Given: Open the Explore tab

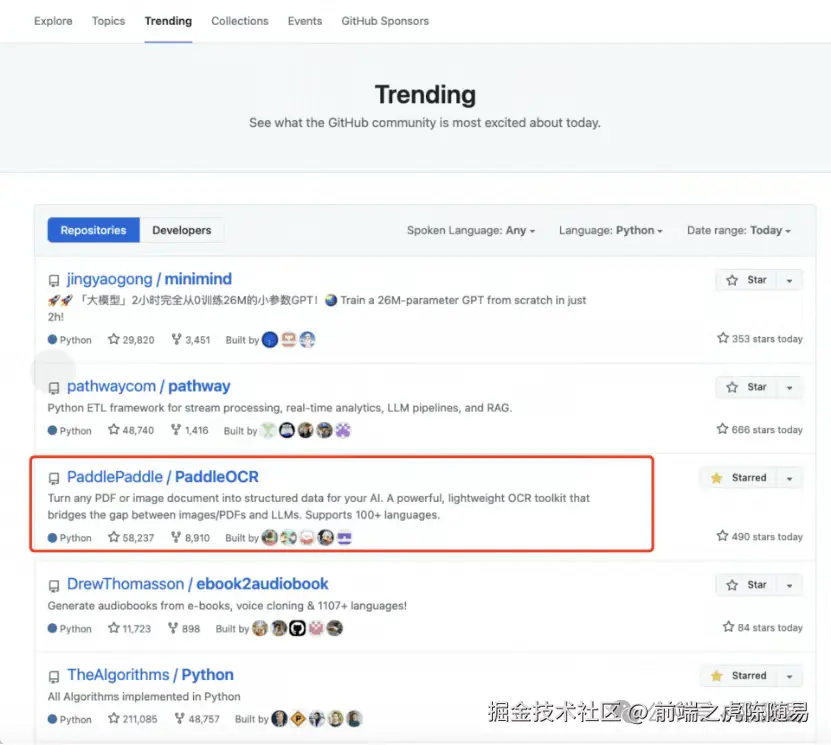Looking at the screenshot, I should point(53,21).
